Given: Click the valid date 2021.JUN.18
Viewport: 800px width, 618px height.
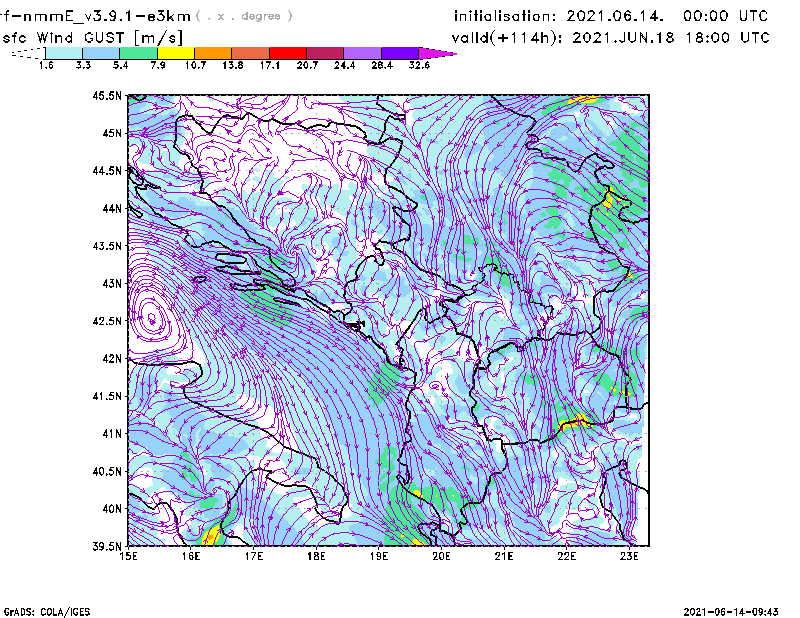Looking at the screenshot, I should point(623,38).
